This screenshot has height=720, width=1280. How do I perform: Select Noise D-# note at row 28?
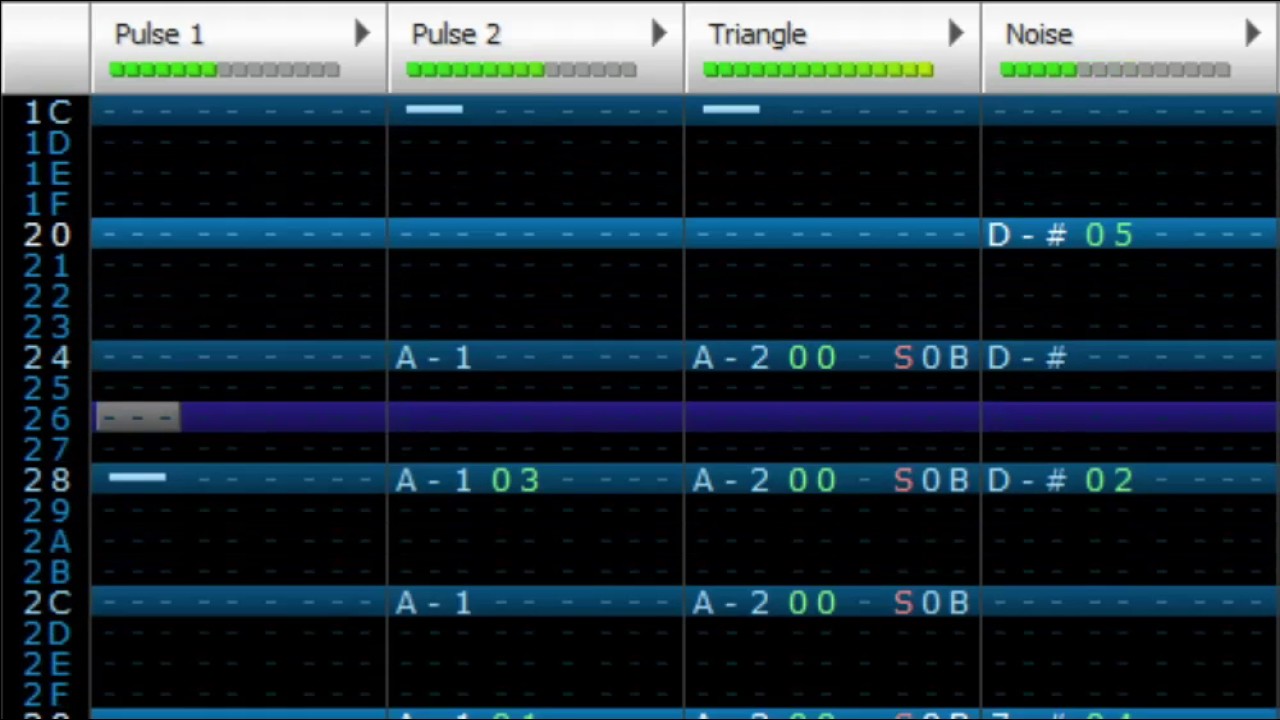(x=1027, y=481)
